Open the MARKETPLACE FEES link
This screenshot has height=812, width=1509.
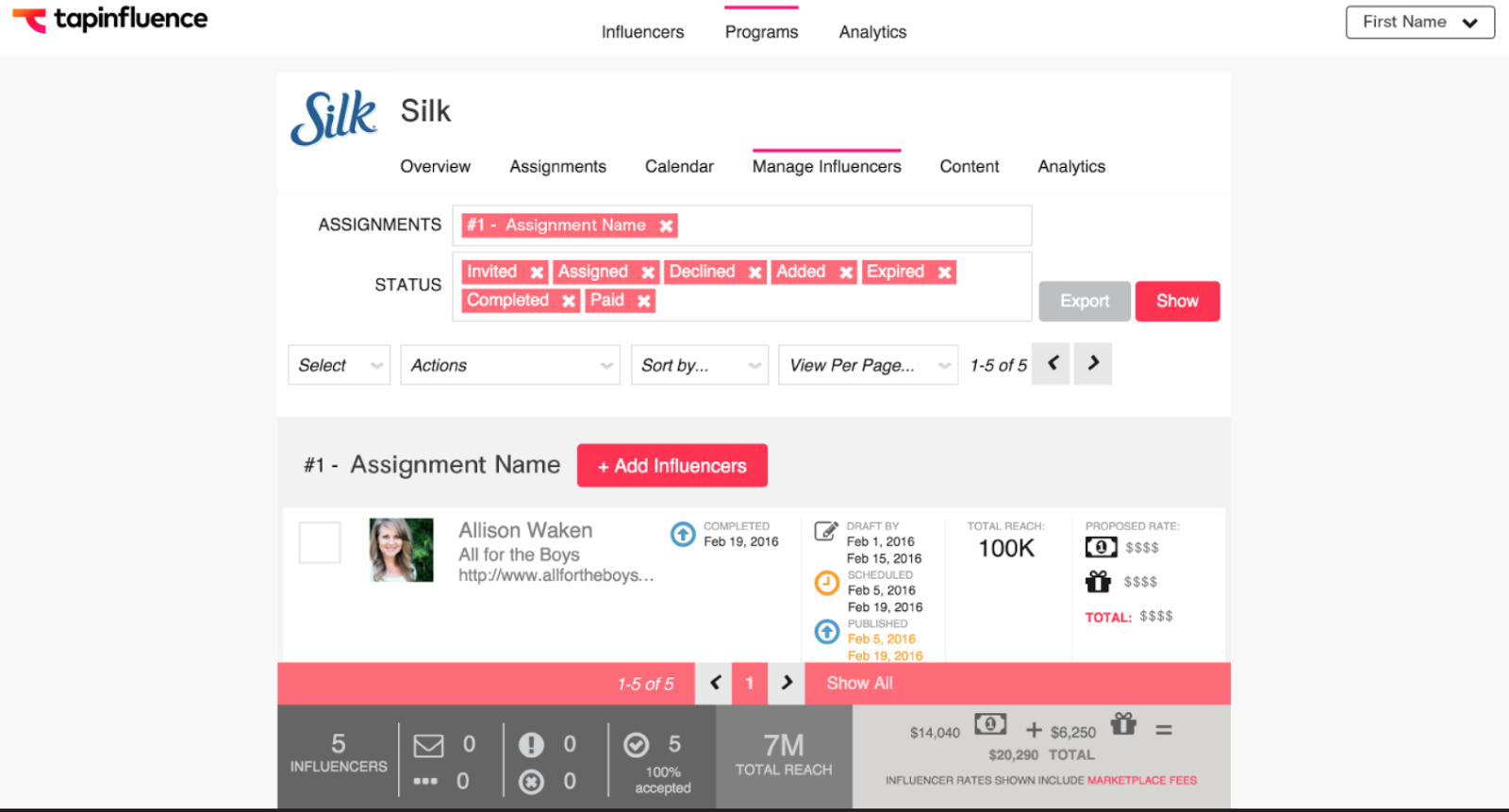[1142, 781]
